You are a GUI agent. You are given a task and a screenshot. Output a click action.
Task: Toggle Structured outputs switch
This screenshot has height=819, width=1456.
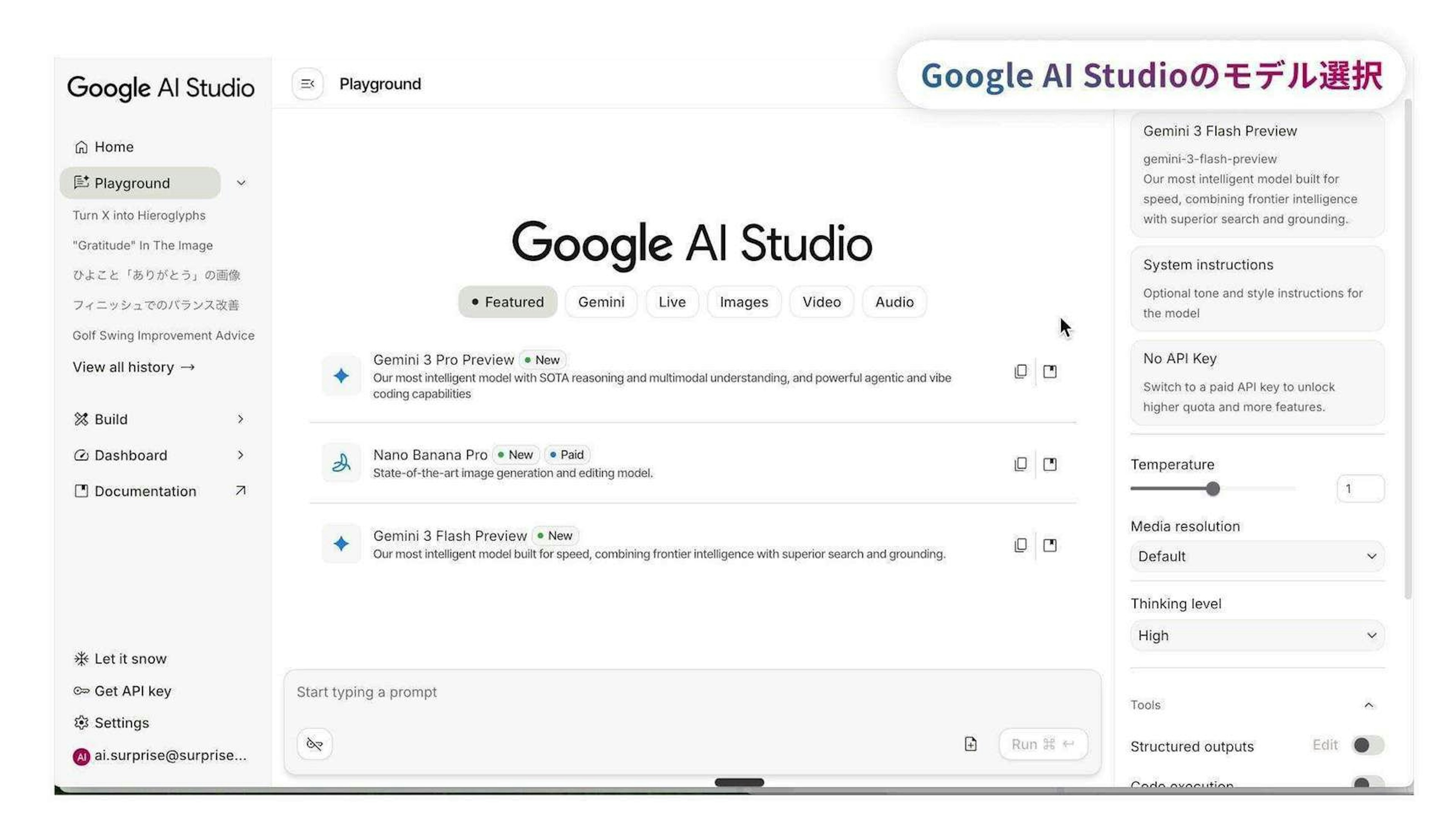pos(1367,745)
